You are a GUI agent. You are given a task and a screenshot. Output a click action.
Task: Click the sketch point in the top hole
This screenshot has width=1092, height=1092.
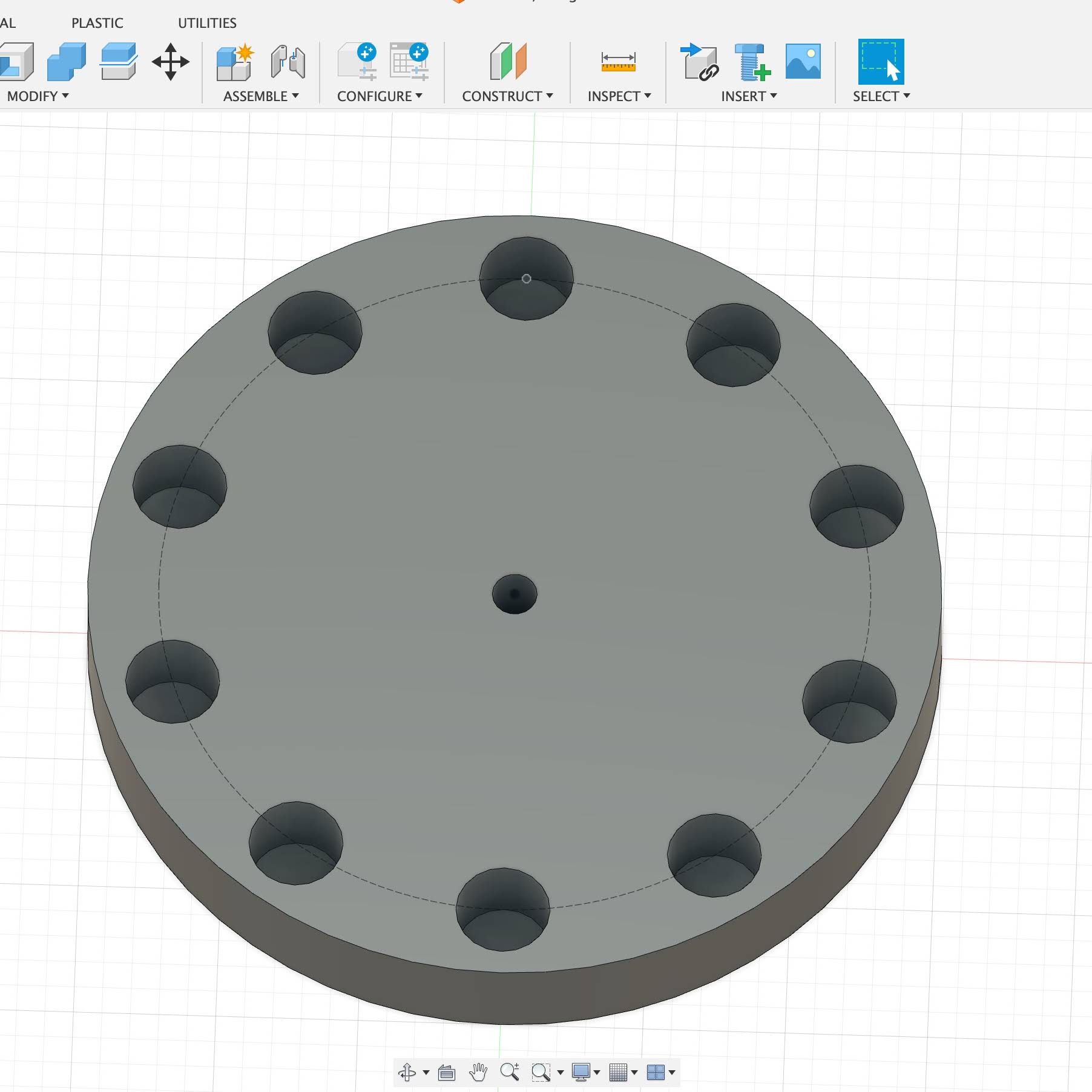coord(527,278)
